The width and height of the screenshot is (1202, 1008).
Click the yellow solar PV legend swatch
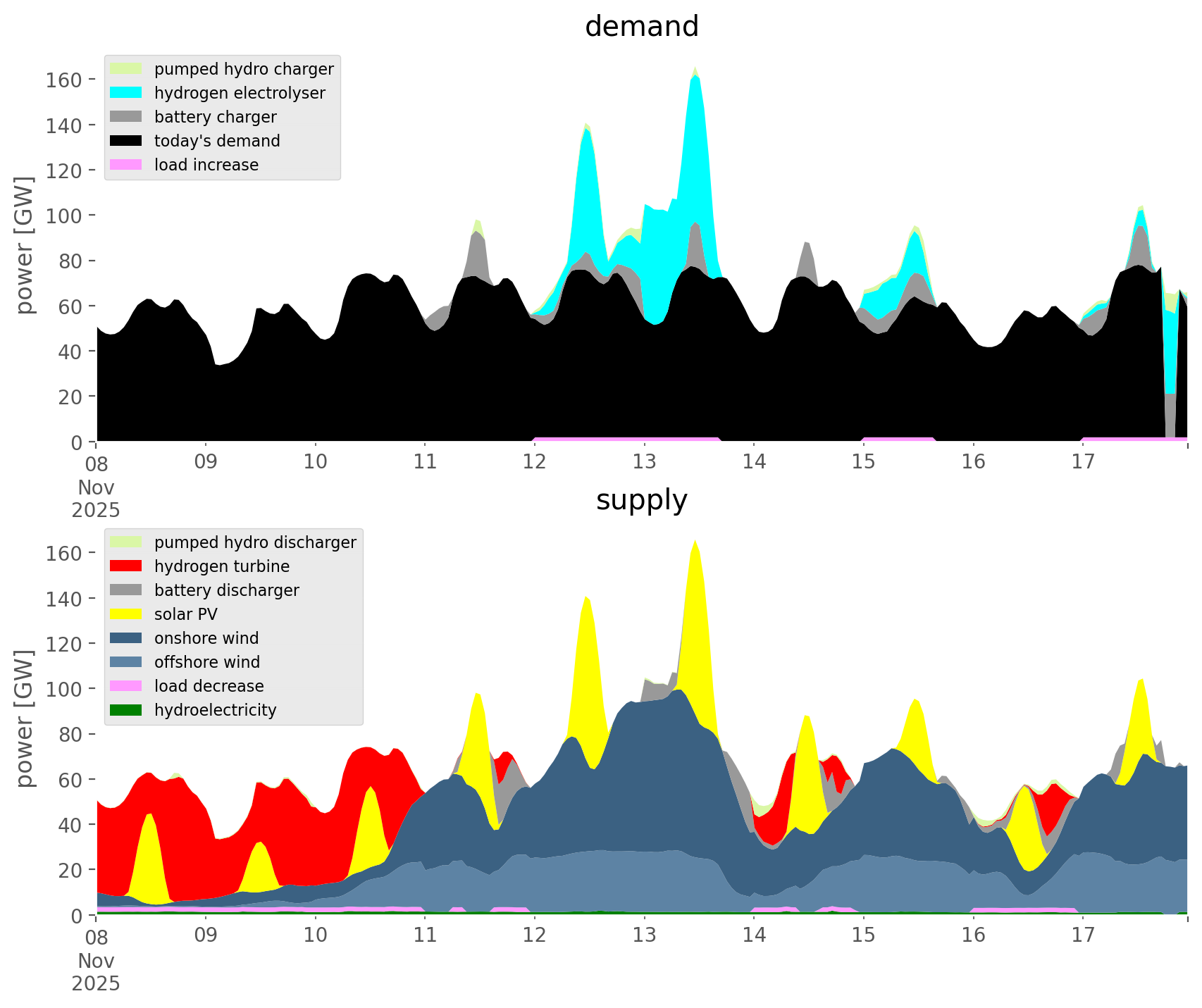click(126, 614)
